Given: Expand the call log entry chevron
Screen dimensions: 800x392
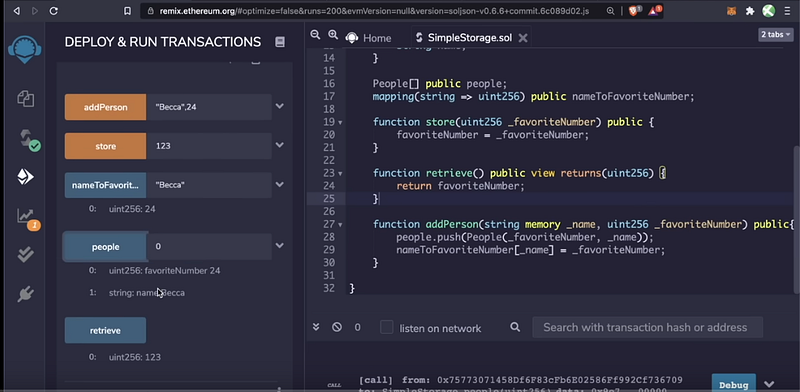Looking at the screenshot, I should [769, 384].
